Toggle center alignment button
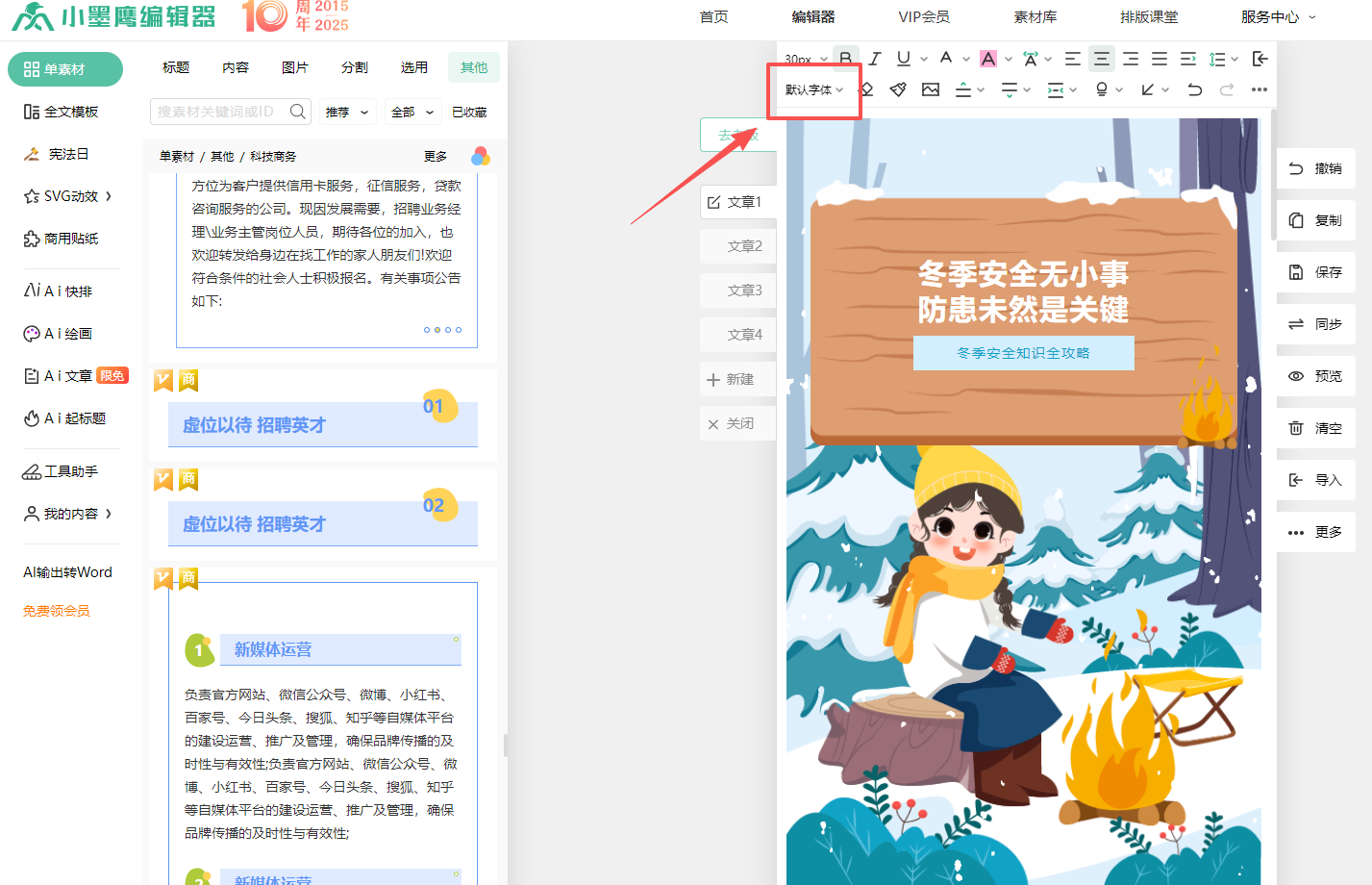Image resolution: width=1372 pixels, height=885 pixels. pos(1102,59)
